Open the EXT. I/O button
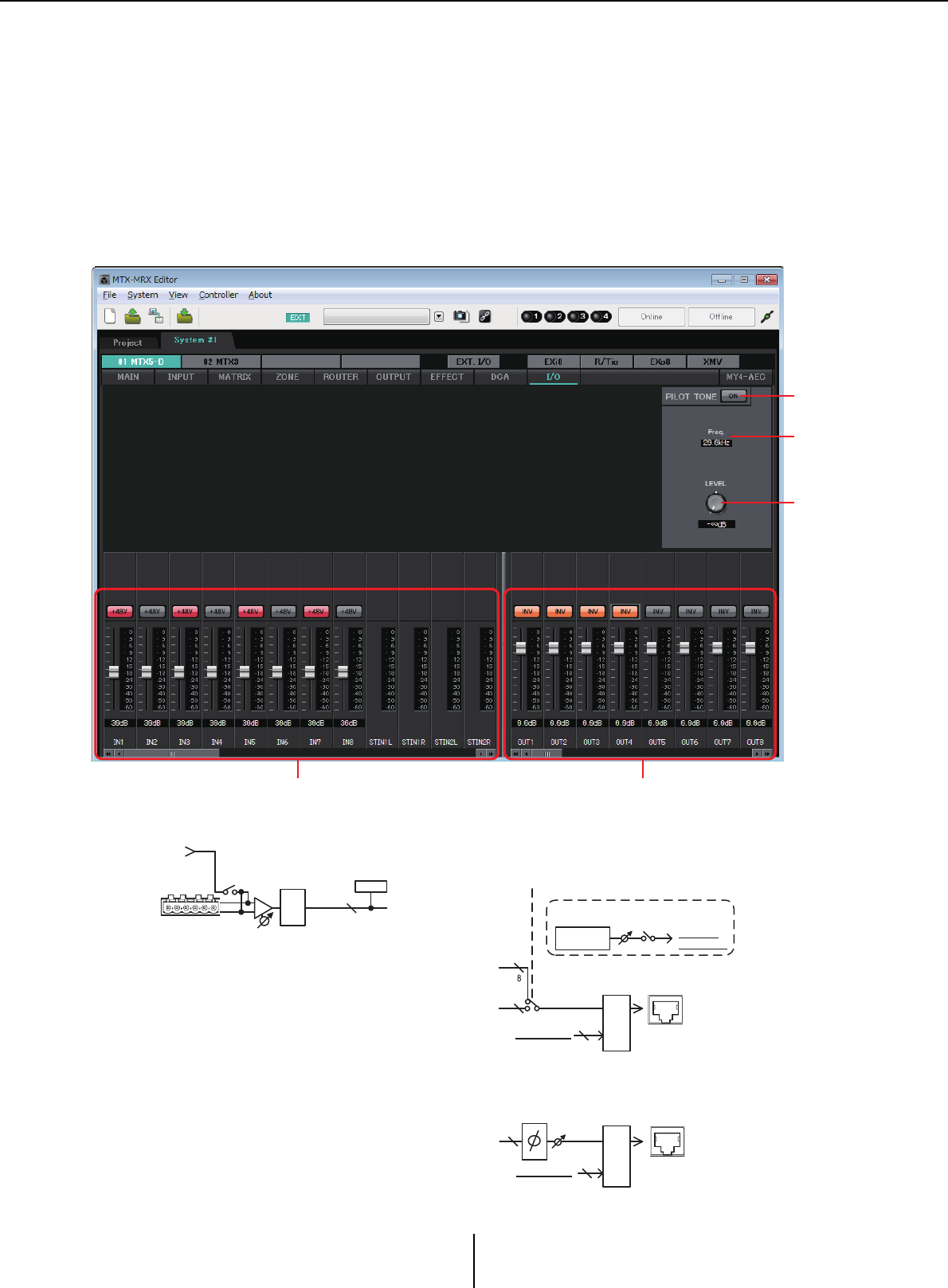Screen dimensions: 948x1288 (473, 362)
